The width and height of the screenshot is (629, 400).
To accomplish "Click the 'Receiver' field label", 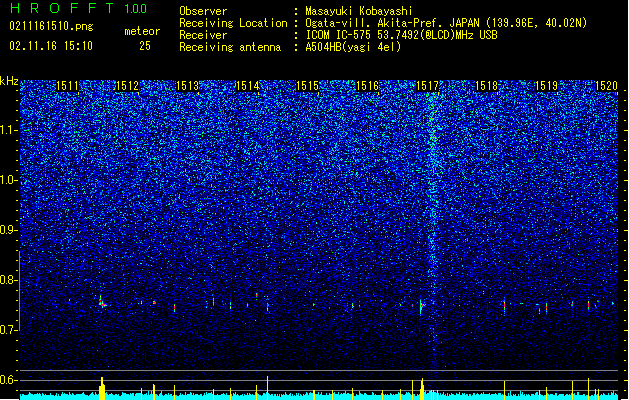I will (203, 35).
